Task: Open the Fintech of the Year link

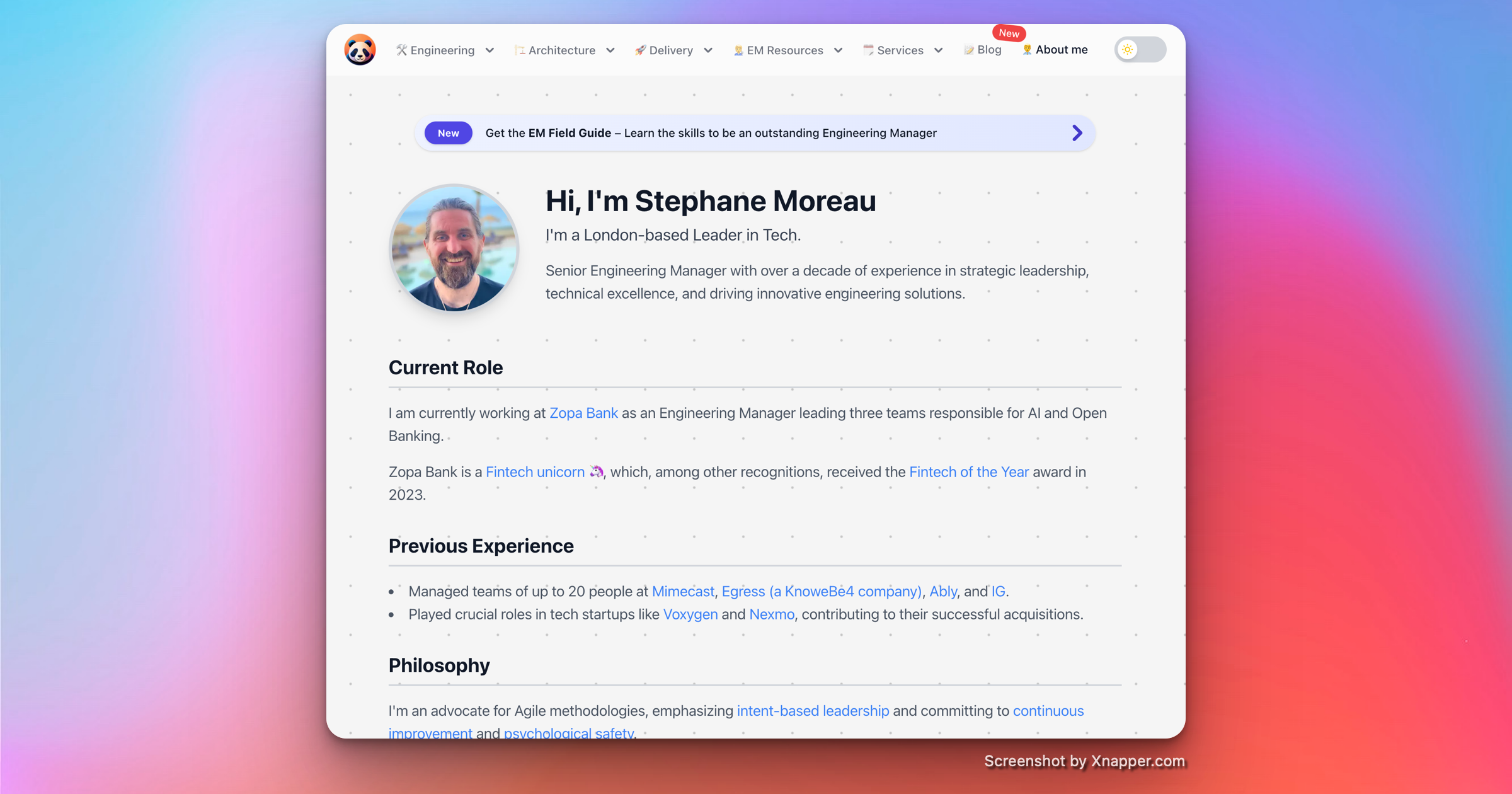Action: point(969,471)
